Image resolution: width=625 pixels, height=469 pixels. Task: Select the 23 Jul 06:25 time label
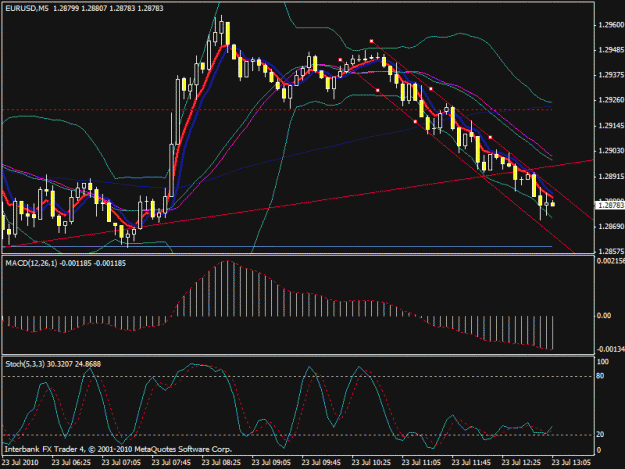point(71,462)
